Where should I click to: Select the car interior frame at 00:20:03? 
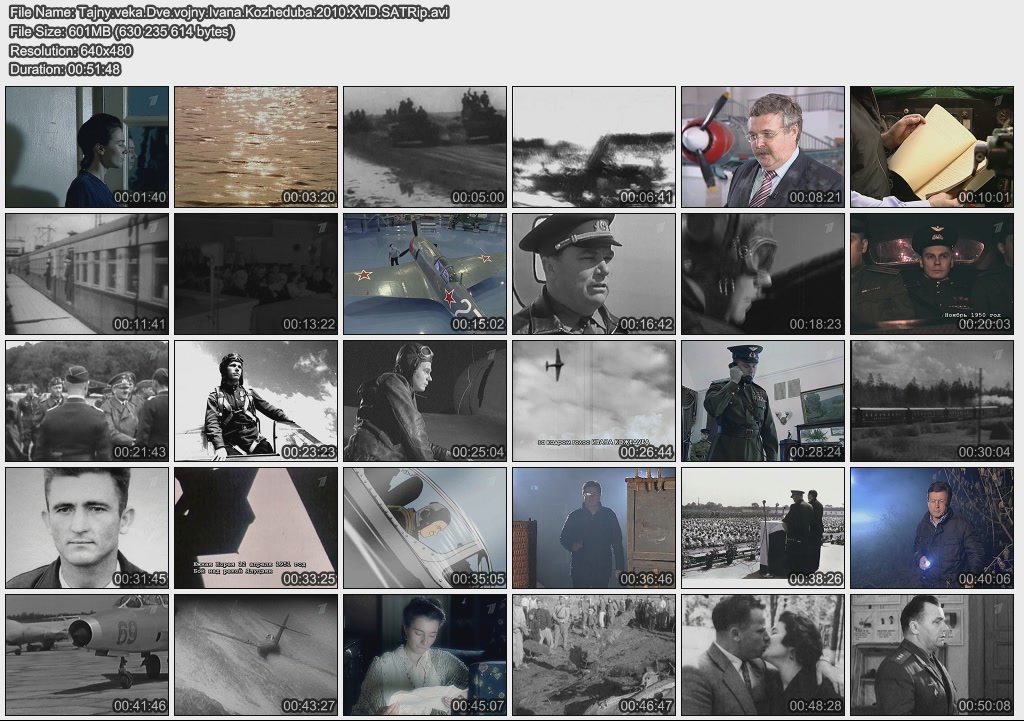coord(932,274)
